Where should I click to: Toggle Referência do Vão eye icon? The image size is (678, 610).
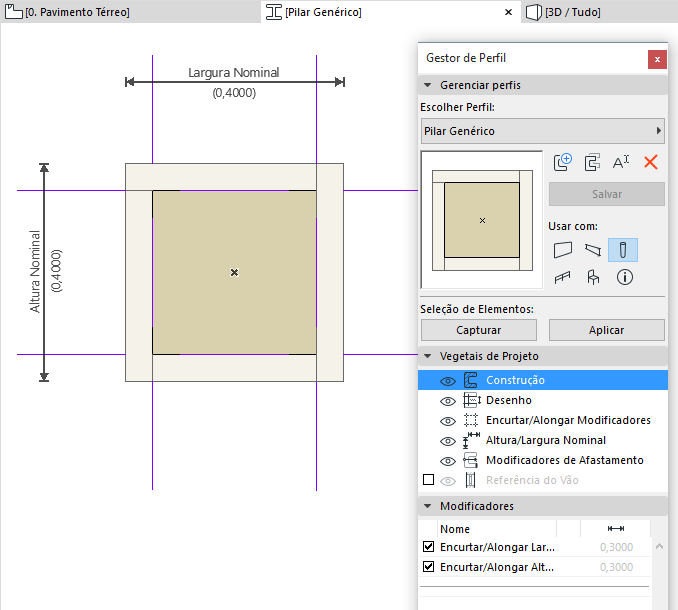click(448, 481)
